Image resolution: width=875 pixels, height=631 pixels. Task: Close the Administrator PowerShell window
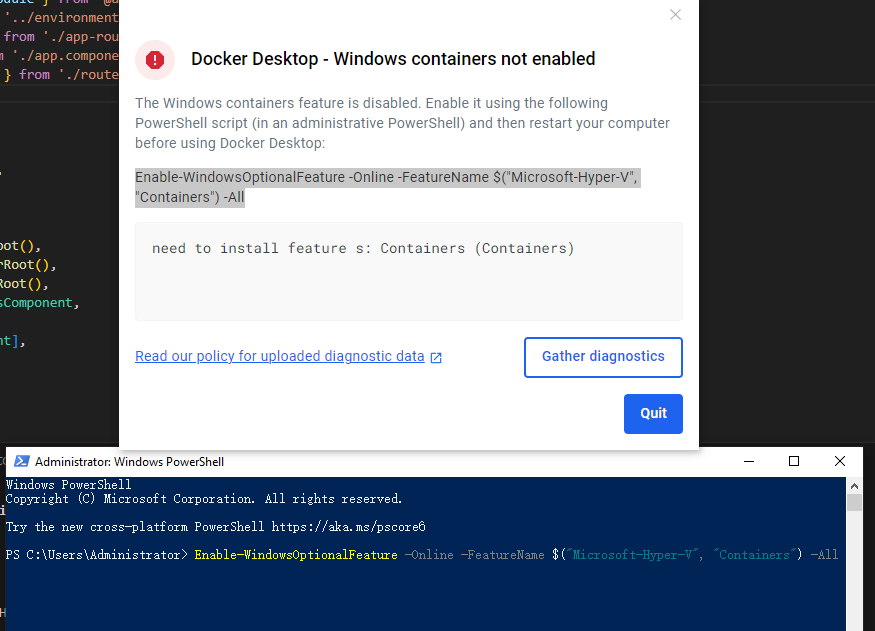(x=839, y=461)
